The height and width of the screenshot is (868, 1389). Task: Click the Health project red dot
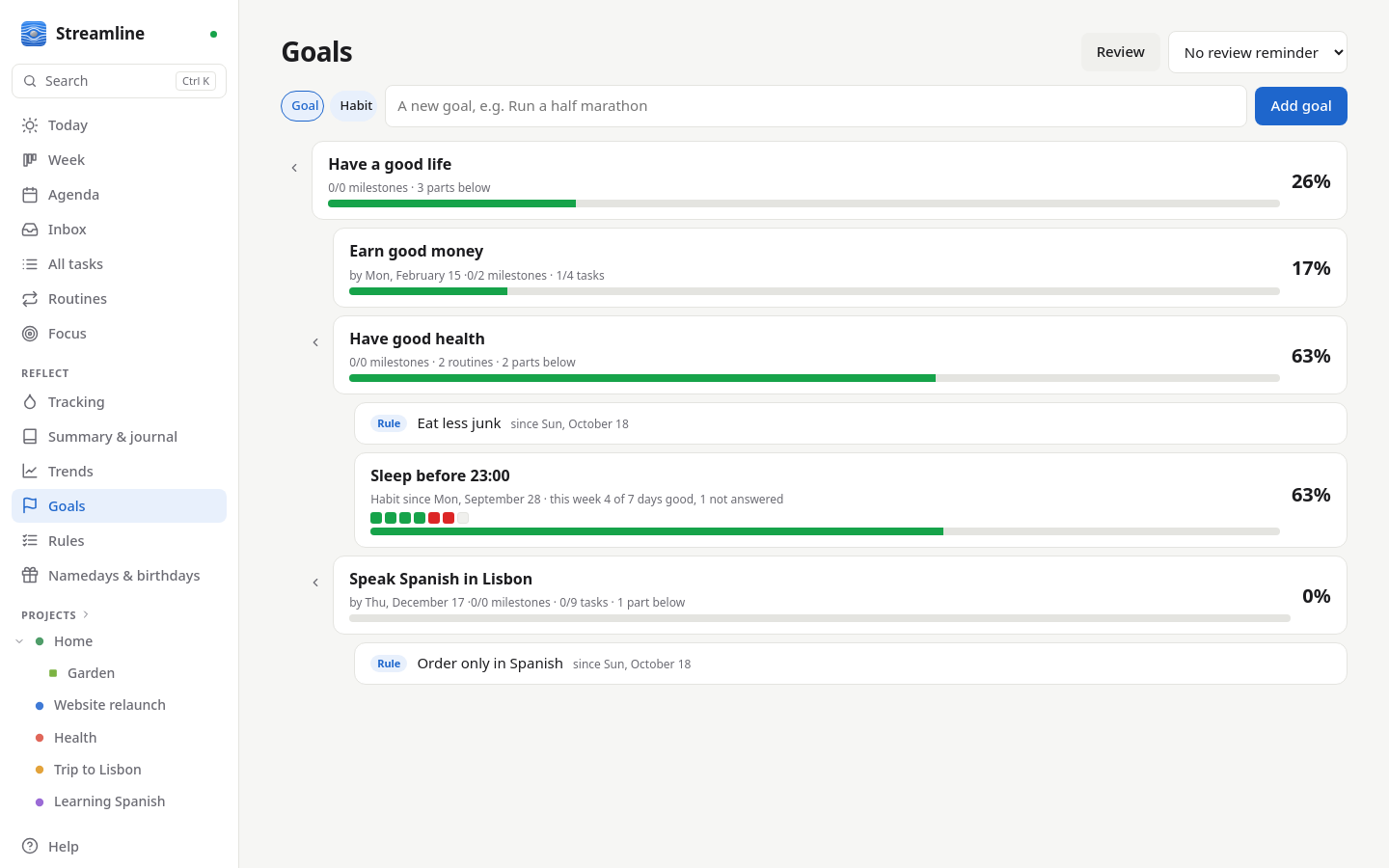40,738
